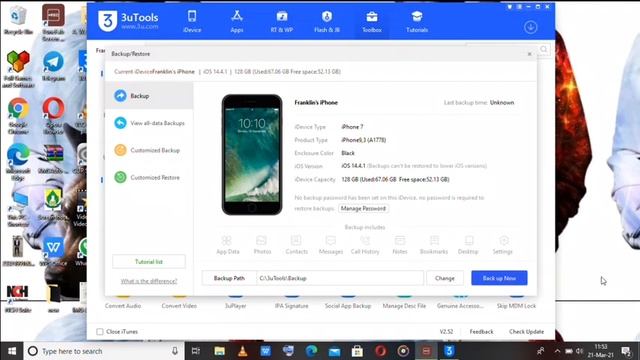The width and height of the screenshot is (640, 360).
Task: Open the 'What is the difference?' link
Action: pyautogui.click(x=149, y=281)
